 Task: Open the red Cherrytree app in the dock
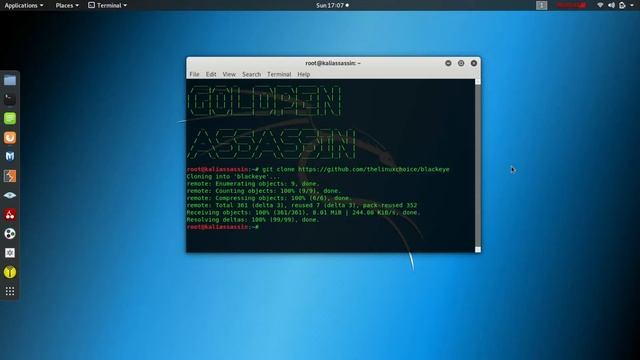(x=10, y=214)
